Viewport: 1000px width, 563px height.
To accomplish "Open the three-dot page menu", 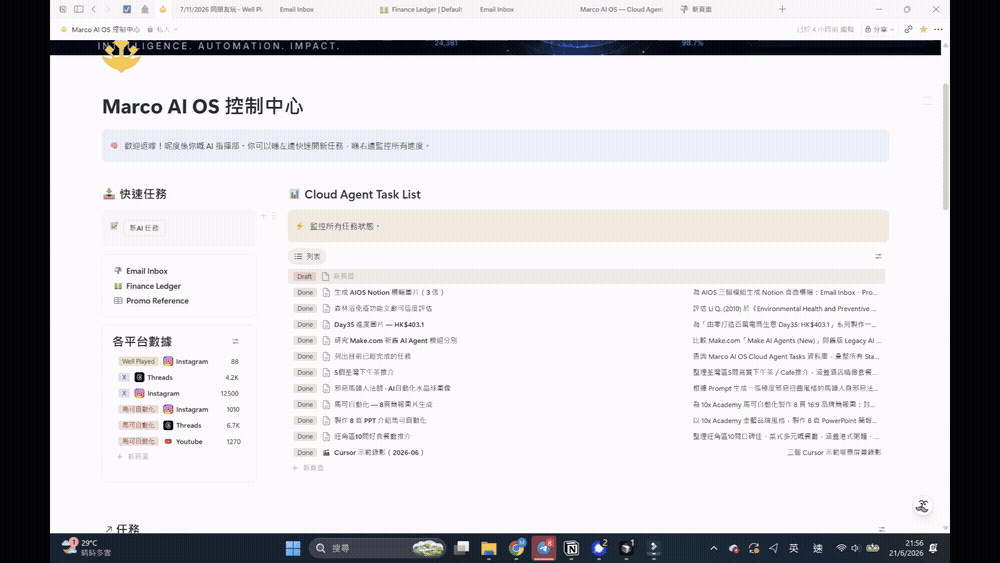I will click(938, 29).
